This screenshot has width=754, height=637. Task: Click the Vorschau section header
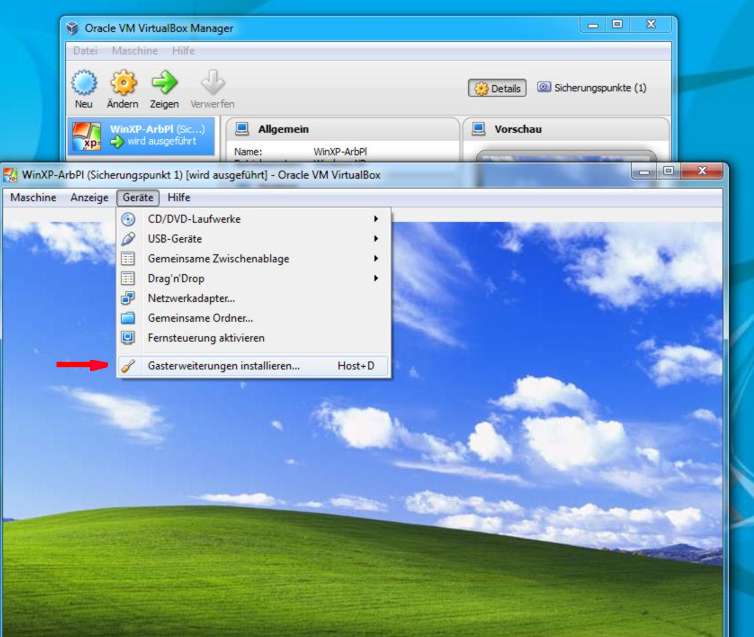click(566, 129)
